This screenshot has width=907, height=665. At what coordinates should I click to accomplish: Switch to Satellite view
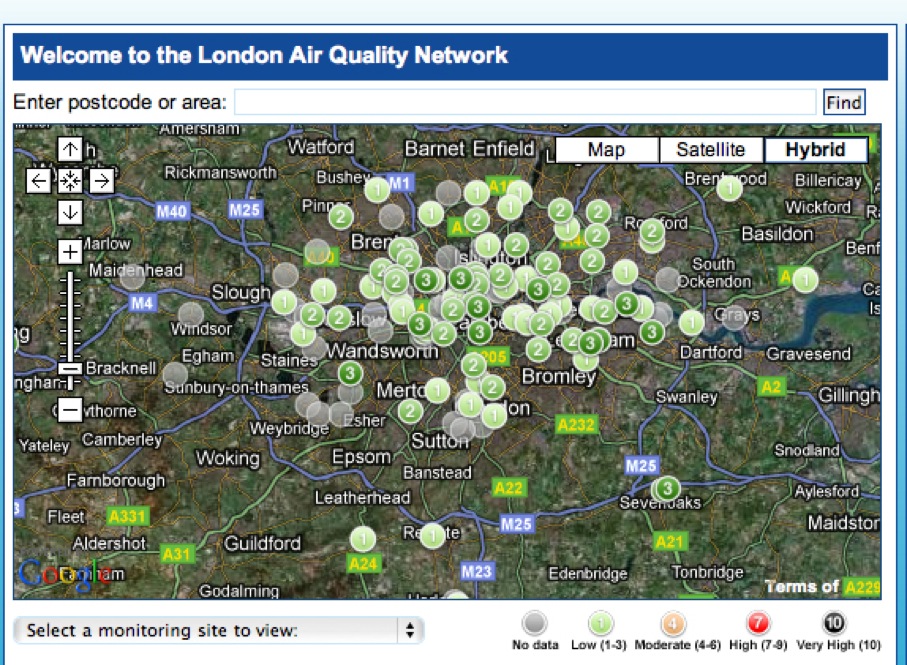click(710, 150)
